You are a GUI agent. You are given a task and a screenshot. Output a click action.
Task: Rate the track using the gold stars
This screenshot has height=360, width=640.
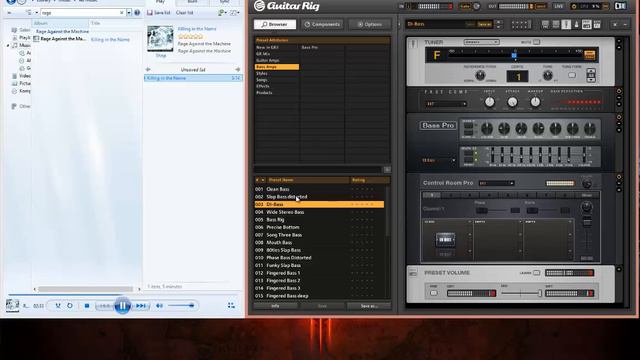(x=190, y=36)
